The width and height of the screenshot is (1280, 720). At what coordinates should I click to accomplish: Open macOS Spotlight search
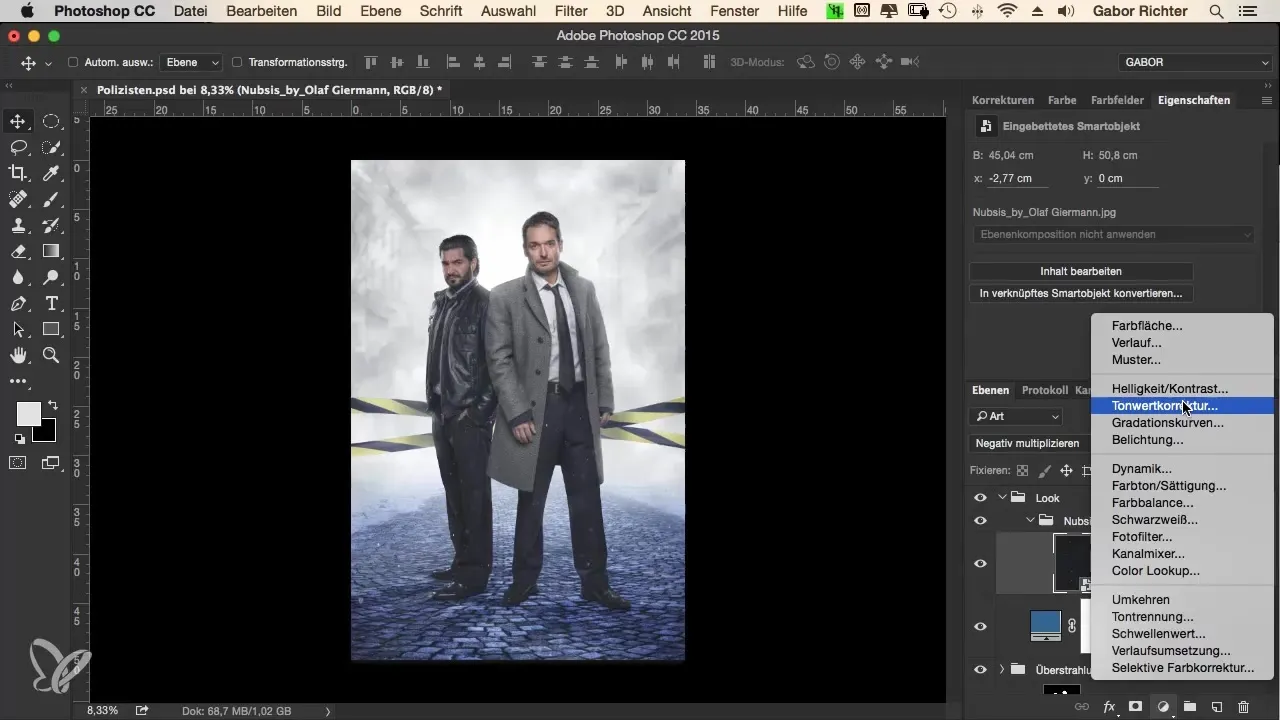(x=1215, y=11)
